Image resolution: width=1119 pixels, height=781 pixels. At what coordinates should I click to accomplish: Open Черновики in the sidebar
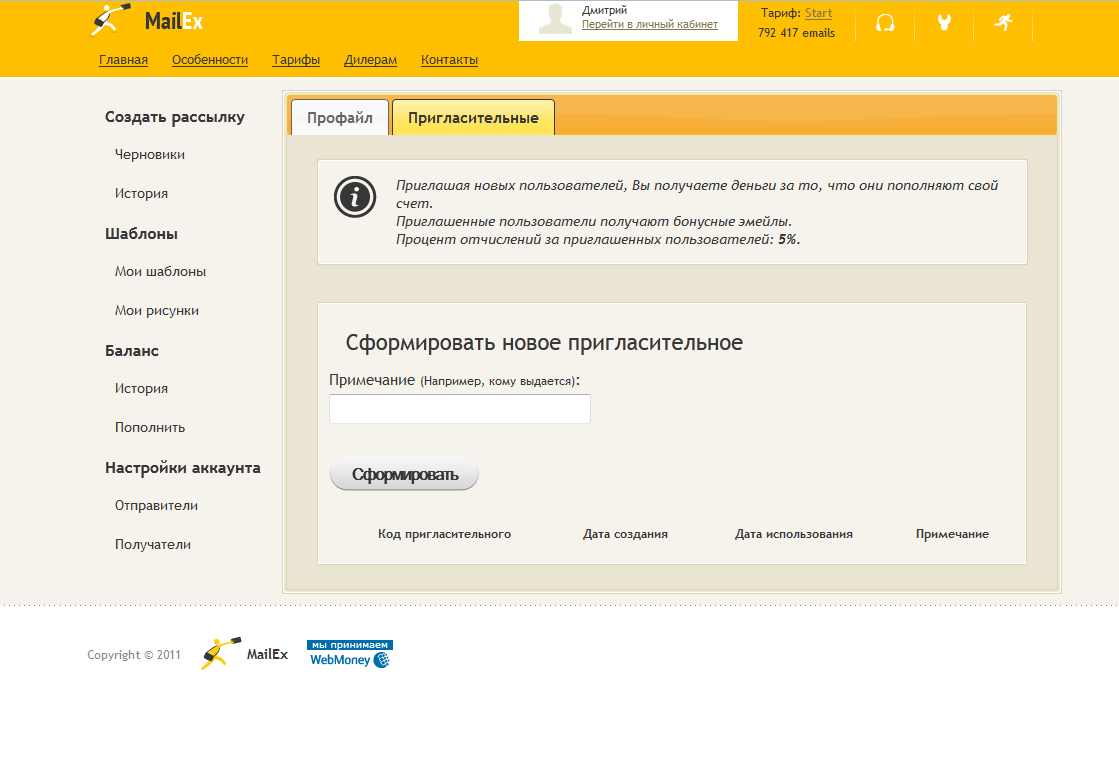(149, 155)
